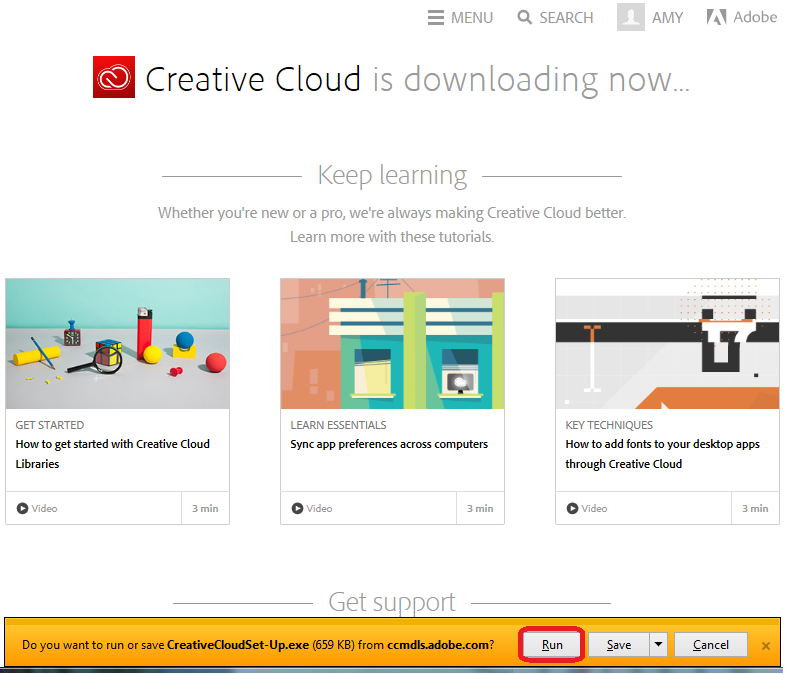Click "Video" label on the Libraries card
Image resolution: width=787 pixels, height=674 pixels.
(x=44, y=508)
